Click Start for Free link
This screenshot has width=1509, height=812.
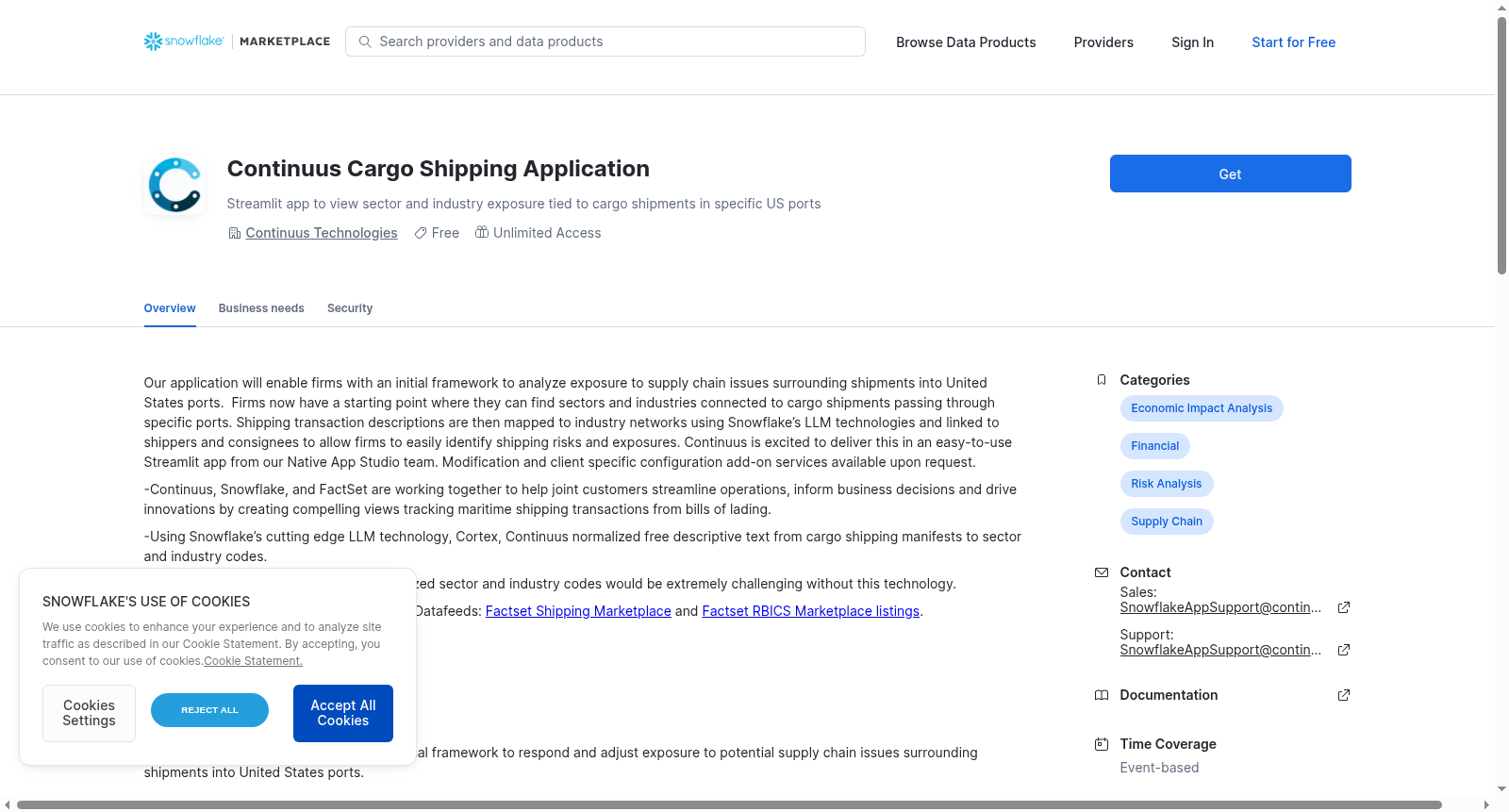click(x=1293, y=42)
